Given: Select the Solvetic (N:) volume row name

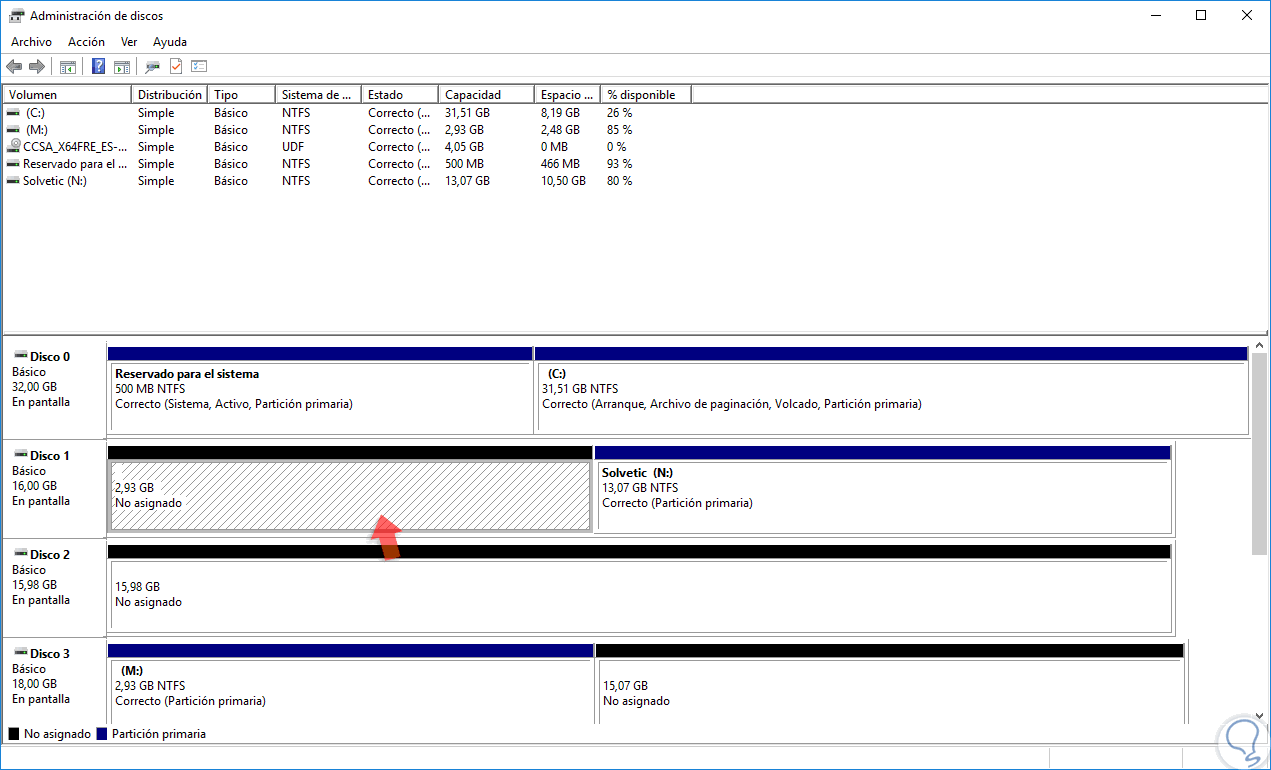Looking at the screenshot, I should (x=55, y=181).
